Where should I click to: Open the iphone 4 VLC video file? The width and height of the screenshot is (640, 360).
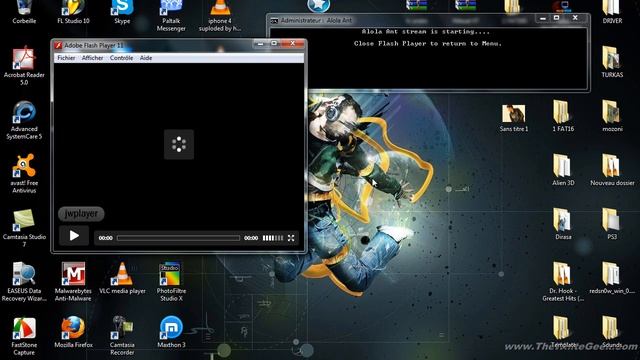pyautogui.click(x=220, y=16)
